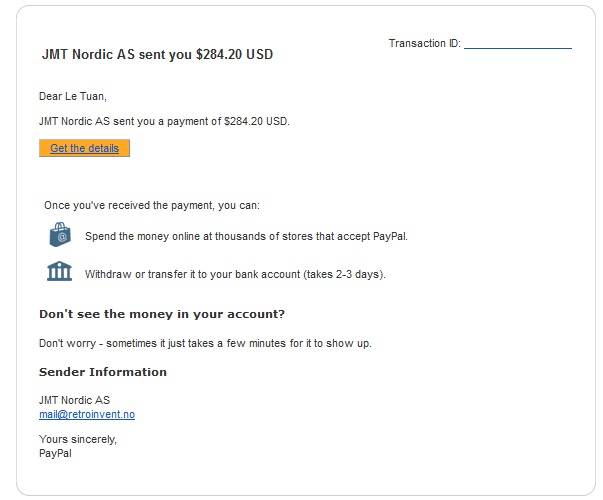Screen dimensions: 603x500
Task: Click the 'Don't worry' reassurance sentence
Action: click(204, 343)
